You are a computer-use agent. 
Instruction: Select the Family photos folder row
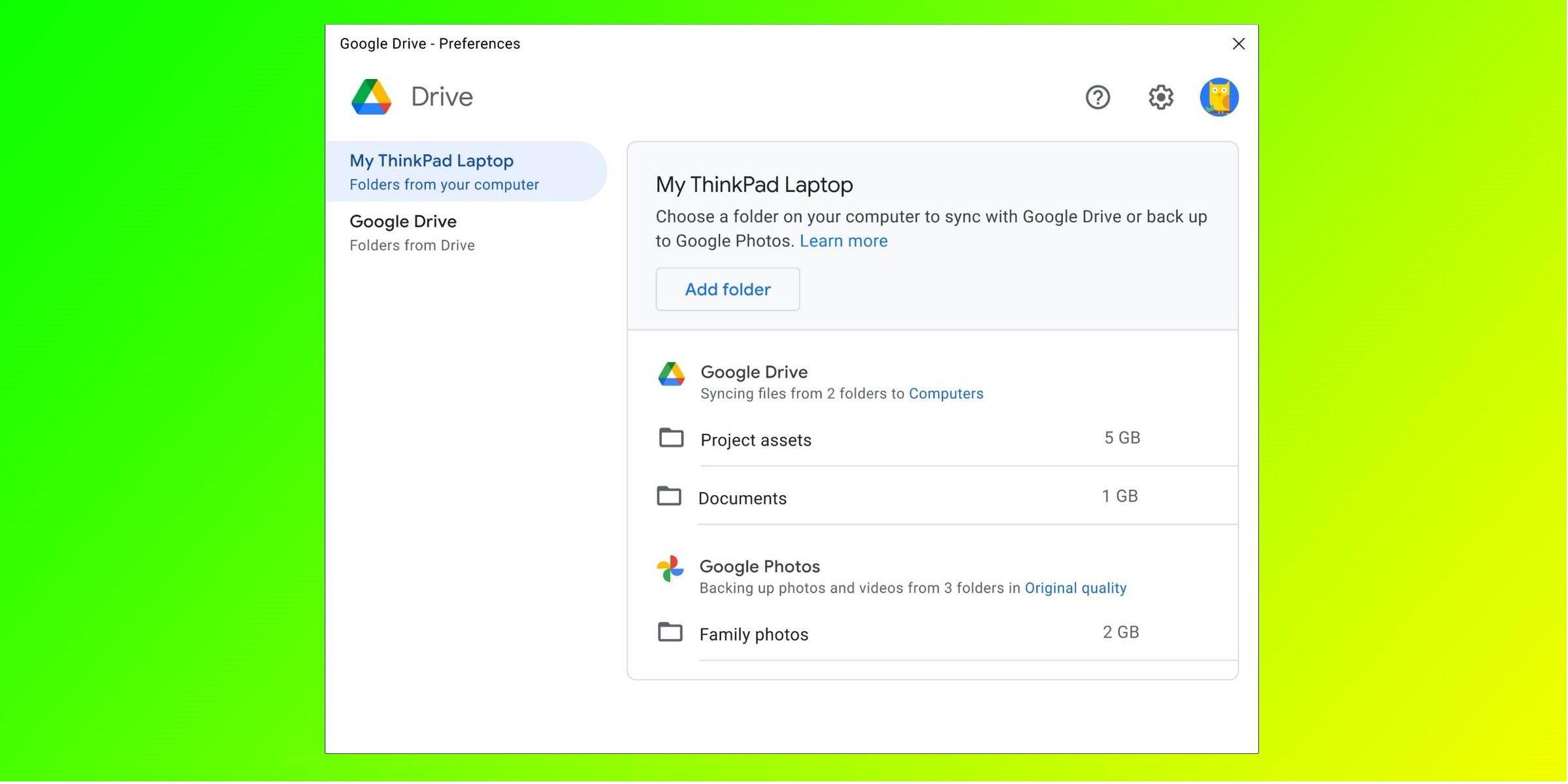753,633
